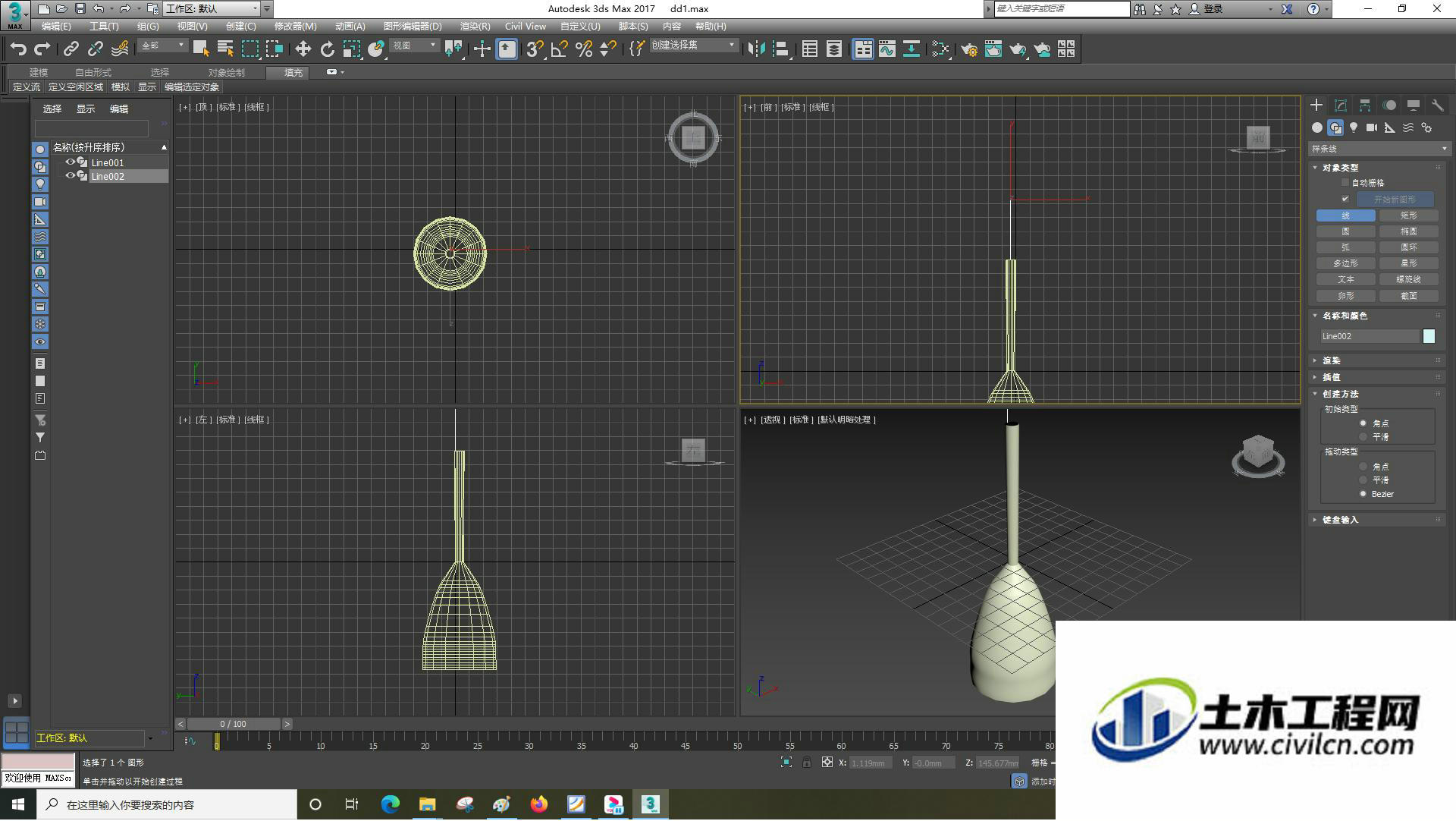Uncheck the 开始新图形 checkbox
The height and width of the screenshot is (821, 1456).
(x=1345, y=199)
